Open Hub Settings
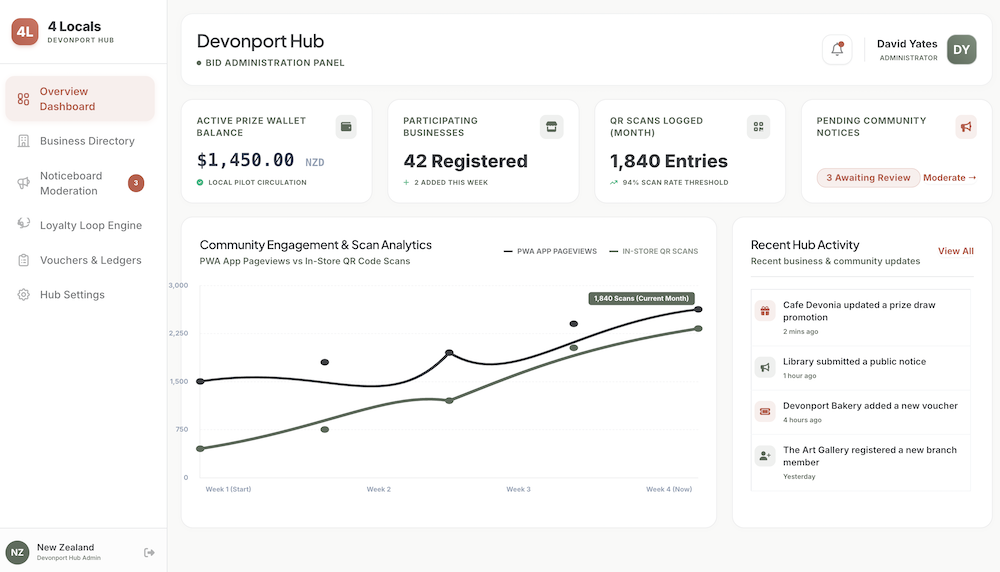This screenshot has width=1000, height=572. [x=80, y=295]
